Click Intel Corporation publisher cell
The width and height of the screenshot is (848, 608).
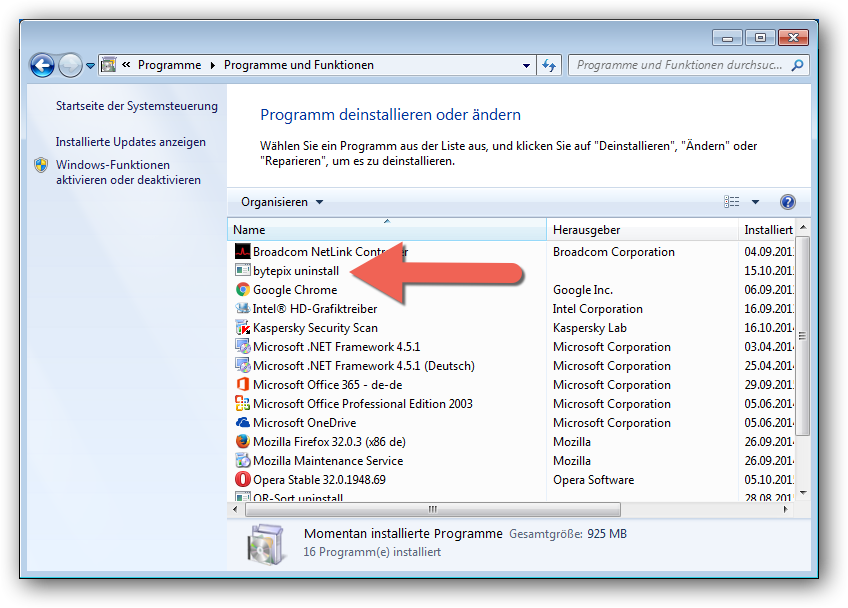598,309
